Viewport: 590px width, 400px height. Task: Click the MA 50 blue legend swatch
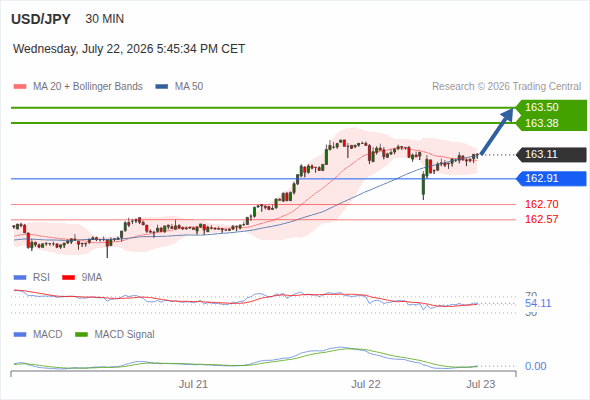(161, 87)
